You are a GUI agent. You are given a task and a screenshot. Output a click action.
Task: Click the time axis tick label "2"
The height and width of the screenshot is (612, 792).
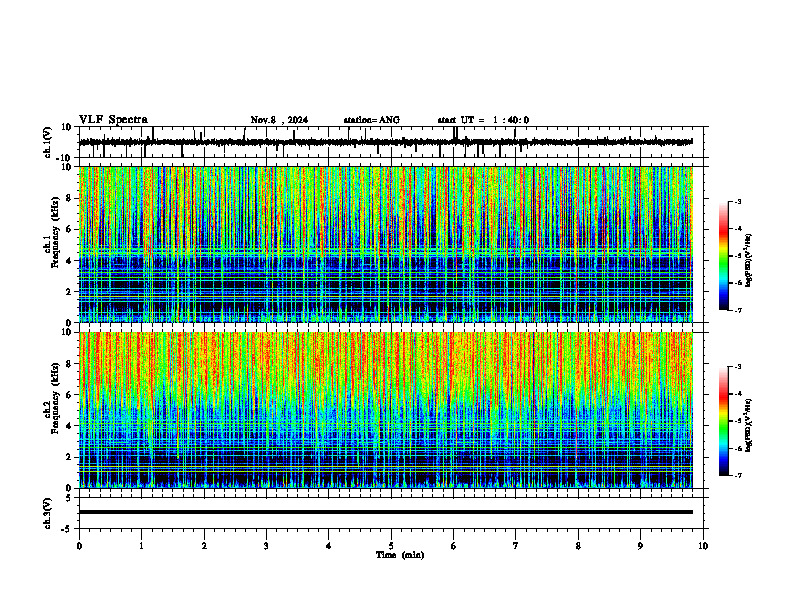tap(204, 546)
